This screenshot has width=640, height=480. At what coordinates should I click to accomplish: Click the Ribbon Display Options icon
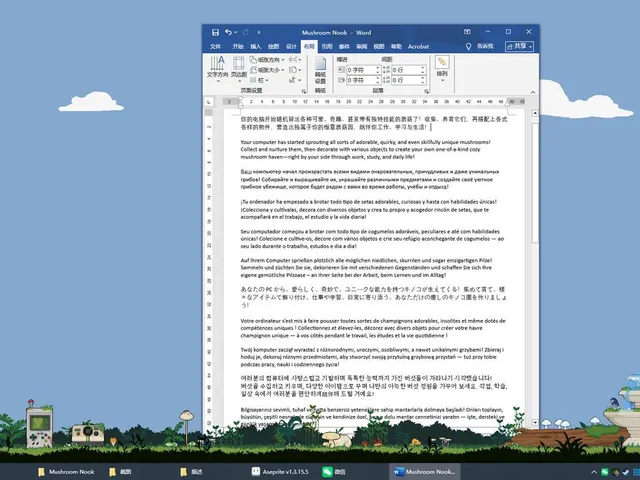(467, 32)
